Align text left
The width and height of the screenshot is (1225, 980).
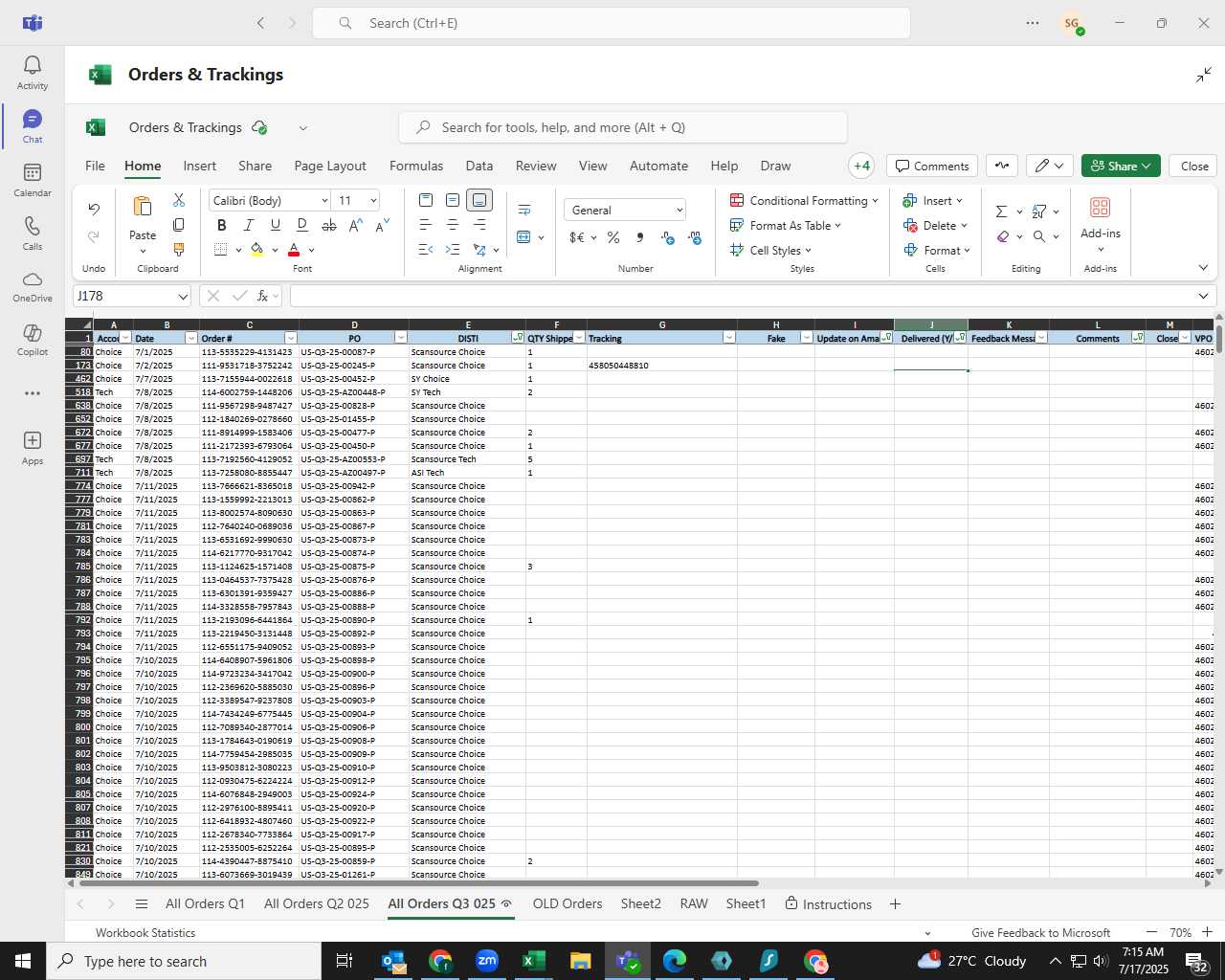(x=426, y=225)
